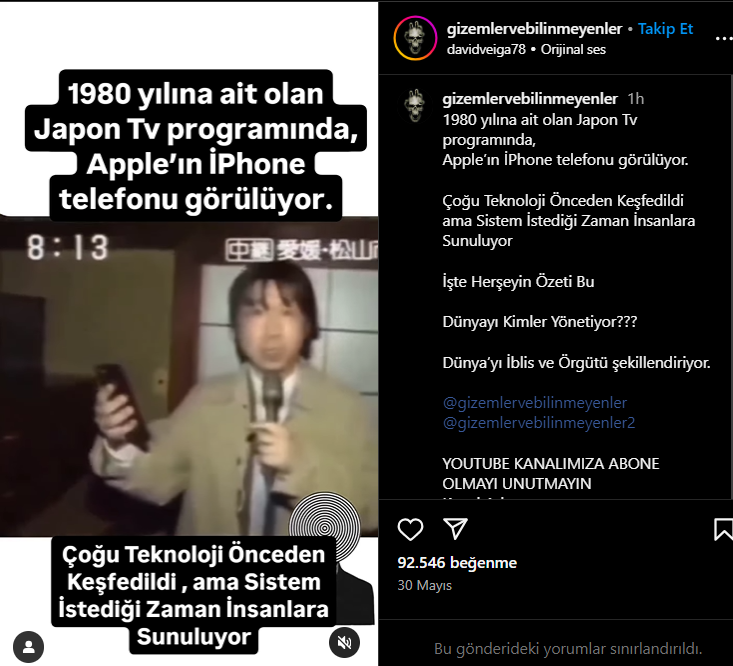Viewport: 733px width, 666px height.
Task: Open the skull profile avatar in header
Action: [x=415, y=38]
